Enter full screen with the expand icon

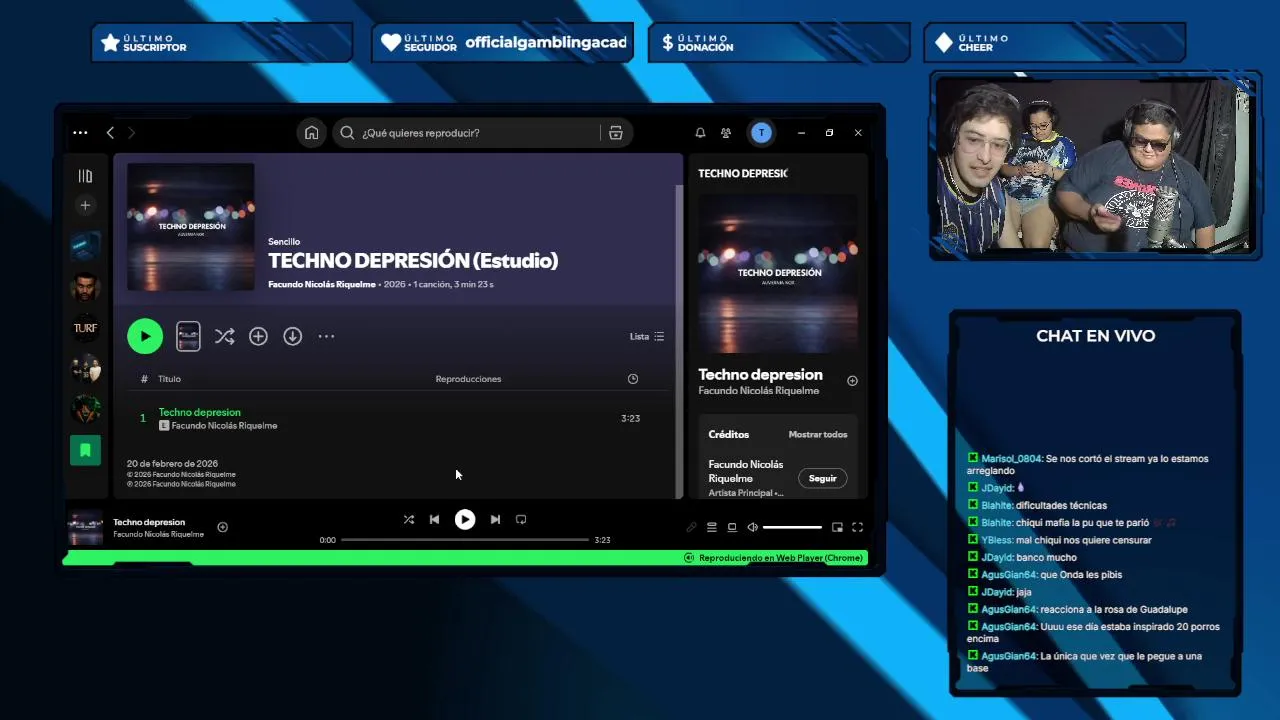857,527
